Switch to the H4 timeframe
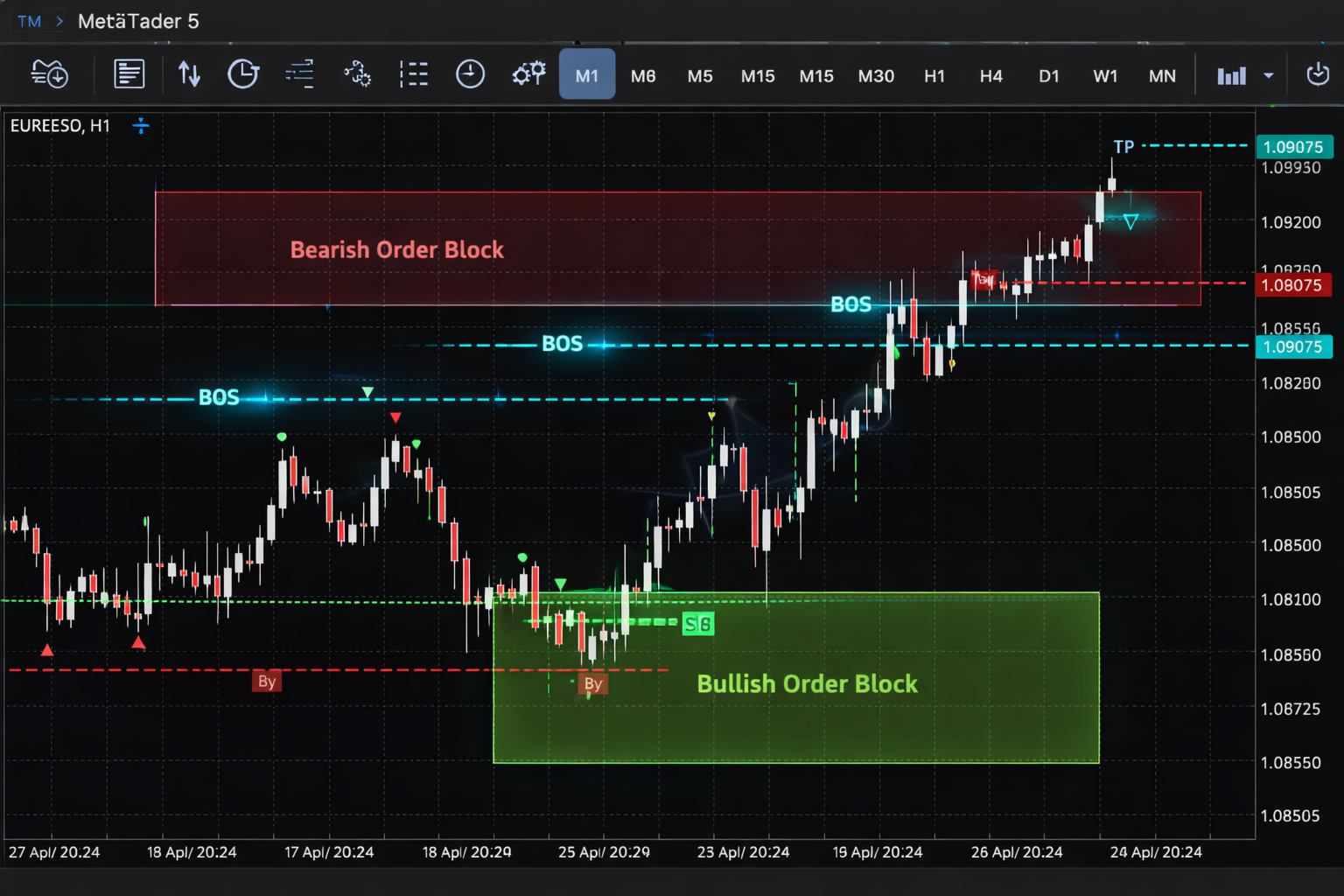This screenshot has height=896, width=1344. [991, 76]
